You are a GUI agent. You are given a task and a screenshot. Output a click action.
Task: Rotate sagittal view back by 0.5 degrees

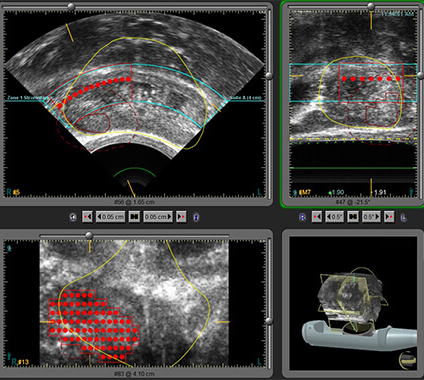(335, 217)
